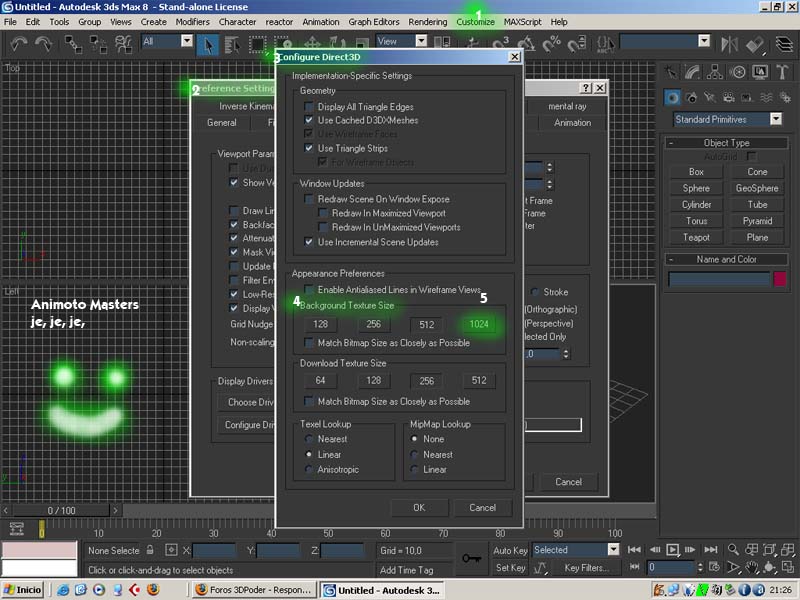Viewport: 800px width, 600px height.
Task: Click Cancel in Configure Direct3D dialog
Action: [482, 508]
